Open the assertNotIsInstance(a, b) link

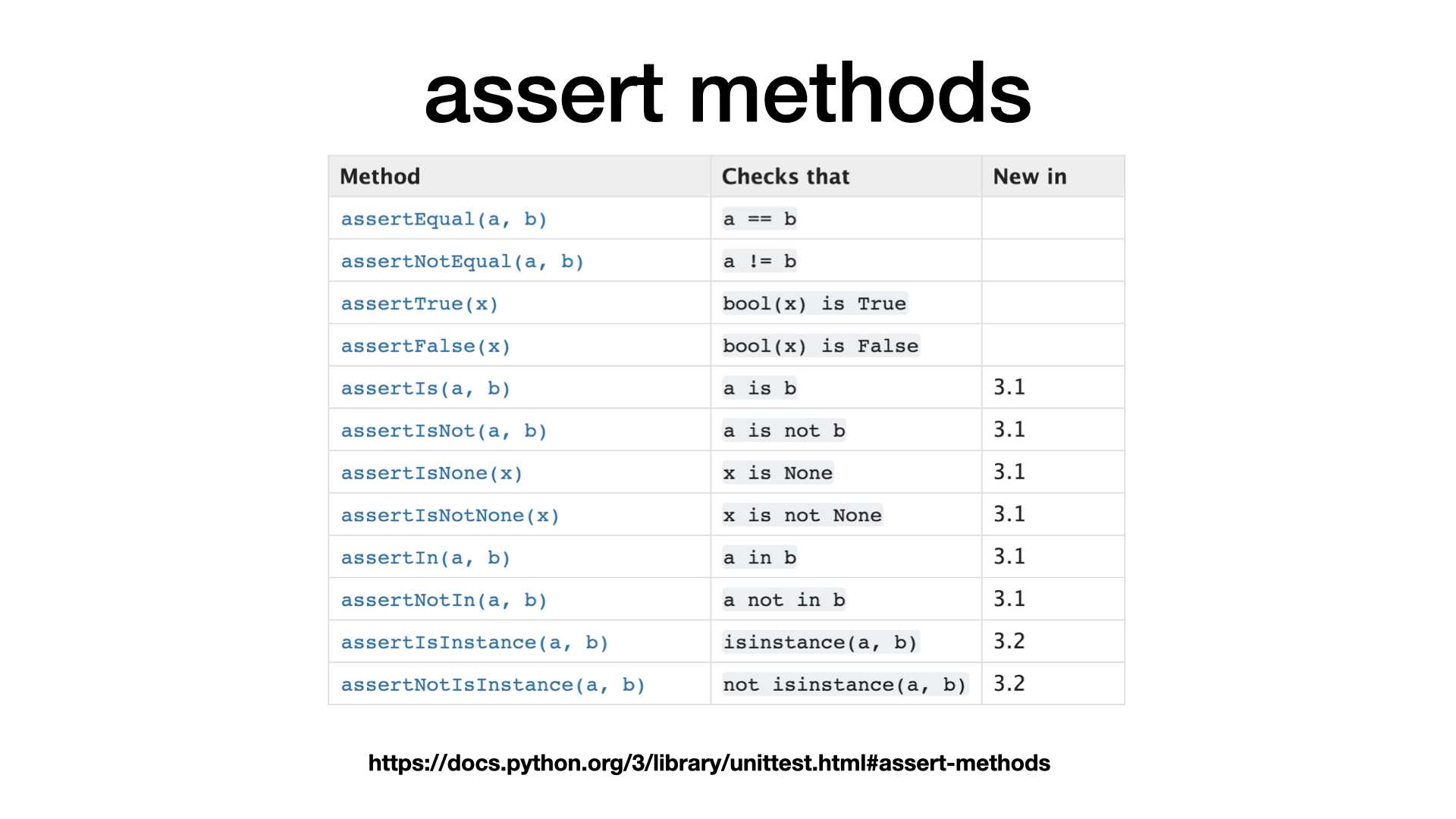[x=492, y=686]
